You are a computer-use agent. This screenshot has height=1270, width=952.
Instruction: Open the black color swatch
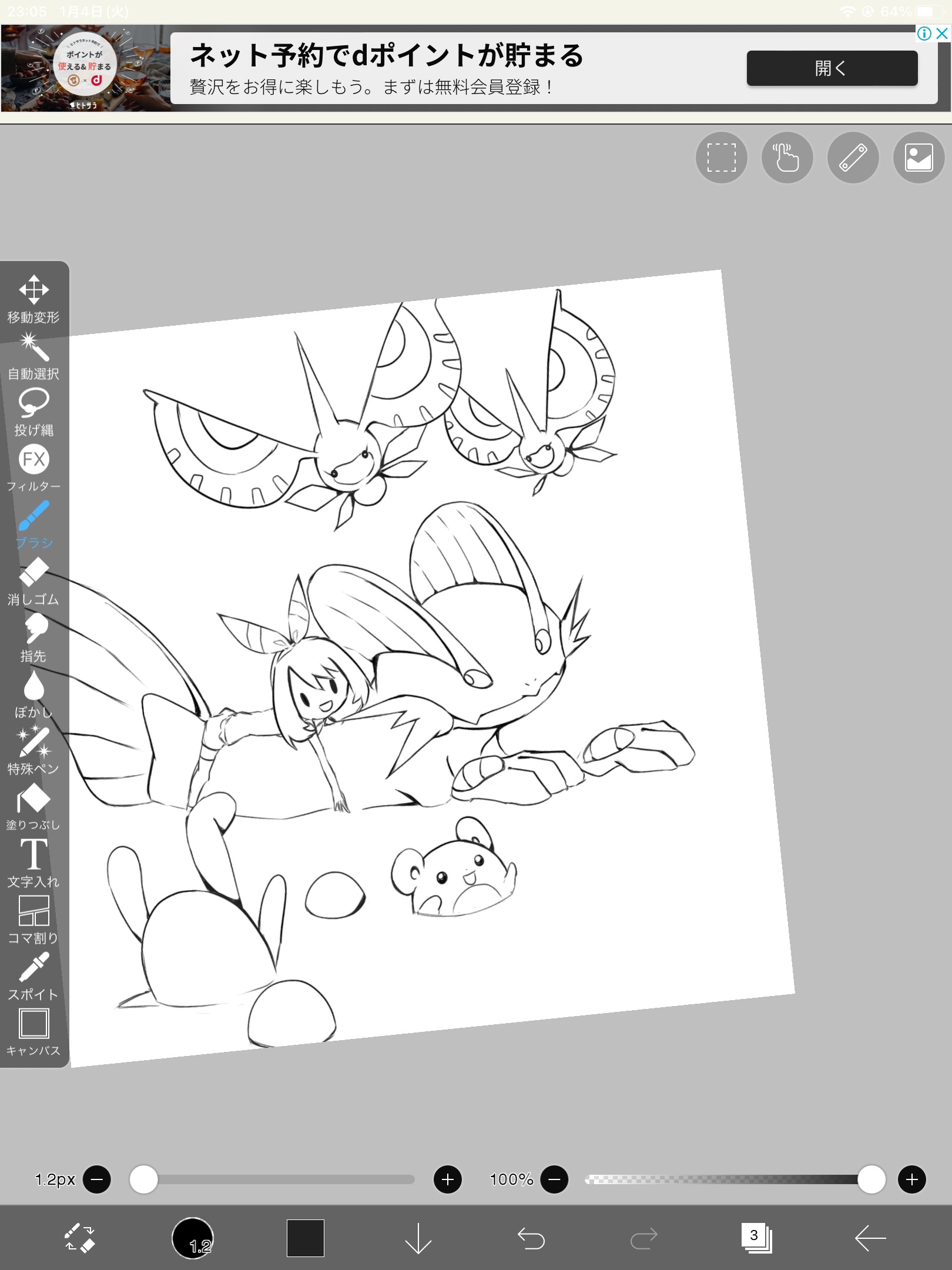(x=305, y=1238)
